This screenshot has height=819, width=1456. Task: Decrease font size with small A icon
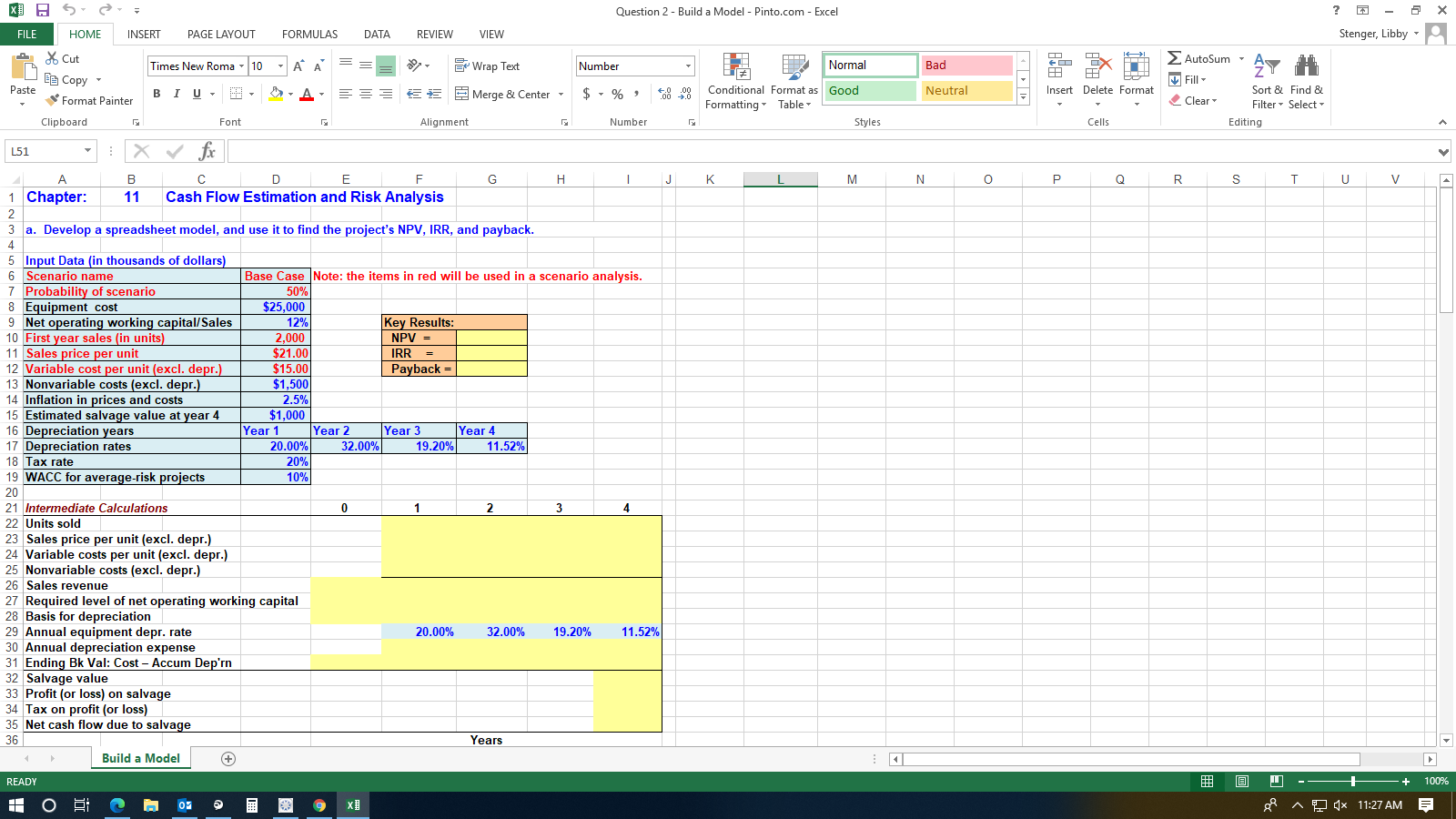pos(318,66)
